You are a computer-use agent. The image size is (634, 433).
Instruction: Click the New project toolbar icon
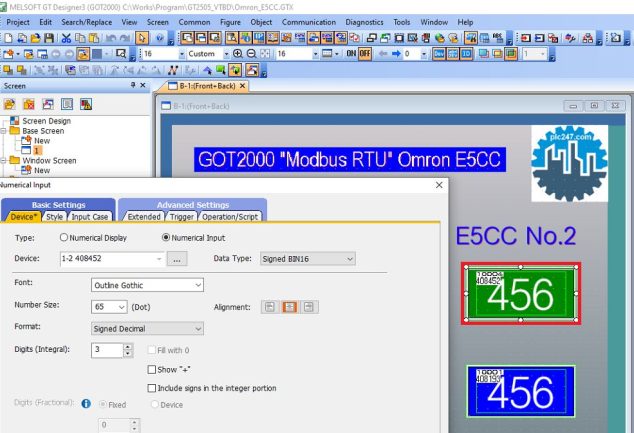click(x=8, y=38)
